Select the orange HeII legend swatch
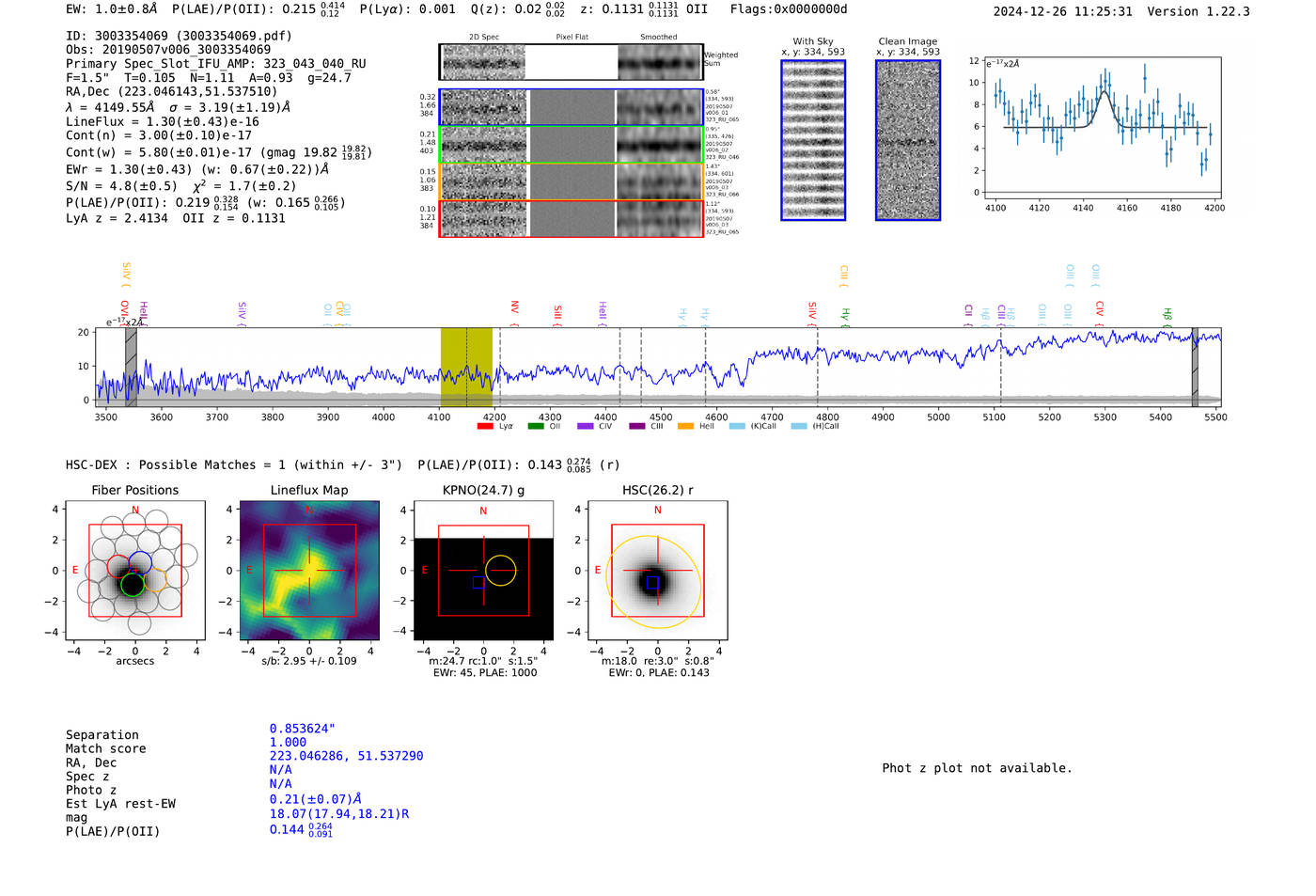Viewport: 1316px width, 896px height. [x=686, y=427]
